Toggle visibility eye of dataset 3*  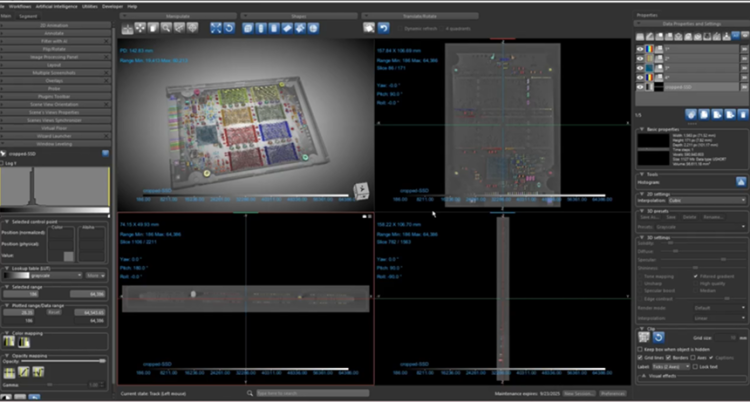coord(640,68)
